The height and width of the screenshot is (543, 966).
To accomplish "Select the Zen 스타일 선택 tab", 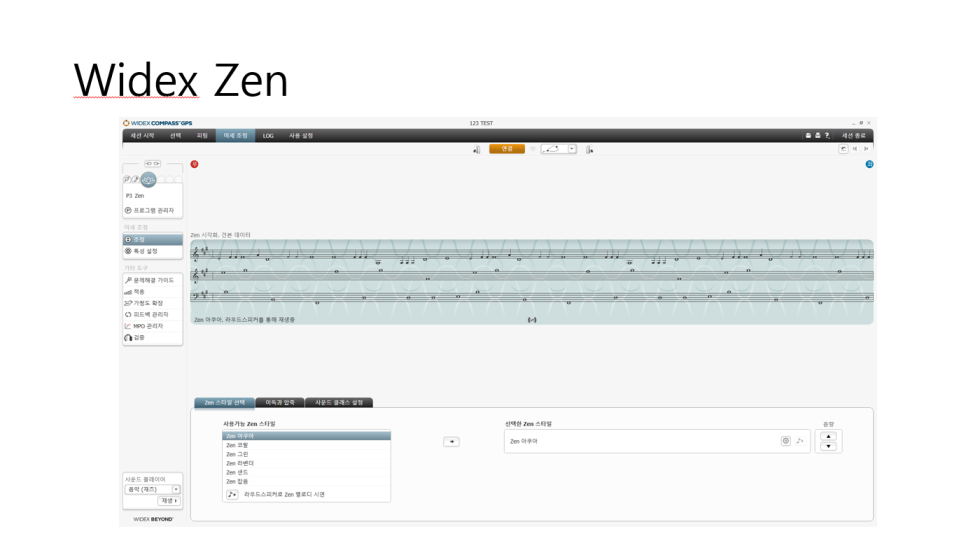I will click(224, 402).
